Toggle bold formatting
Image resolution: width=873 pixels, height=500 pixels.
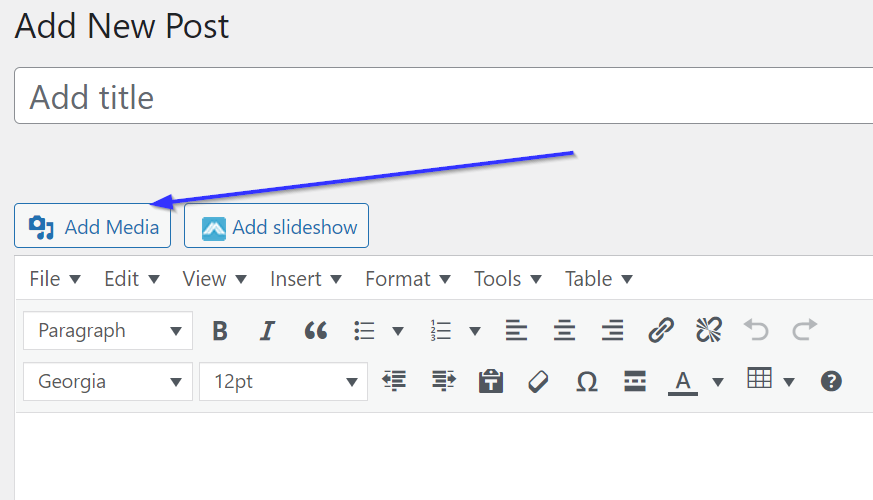point(221,331)
